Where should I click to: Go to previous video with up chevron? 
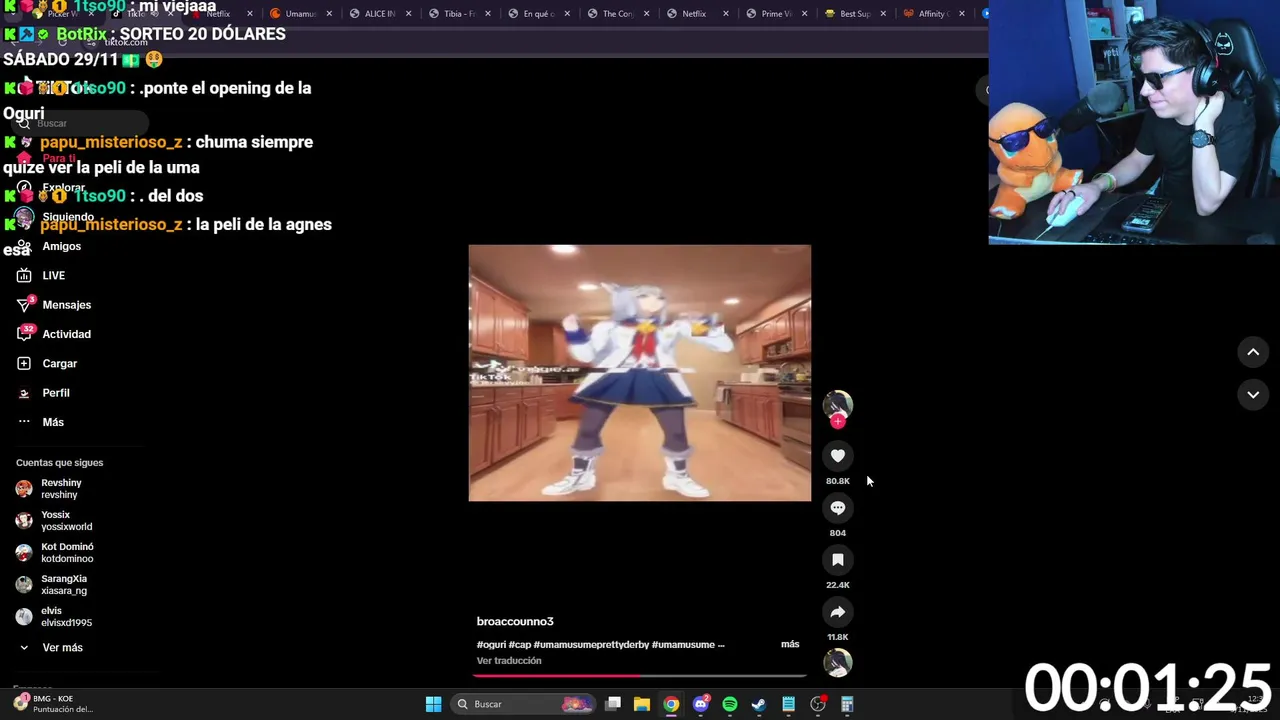point(1253,352)
